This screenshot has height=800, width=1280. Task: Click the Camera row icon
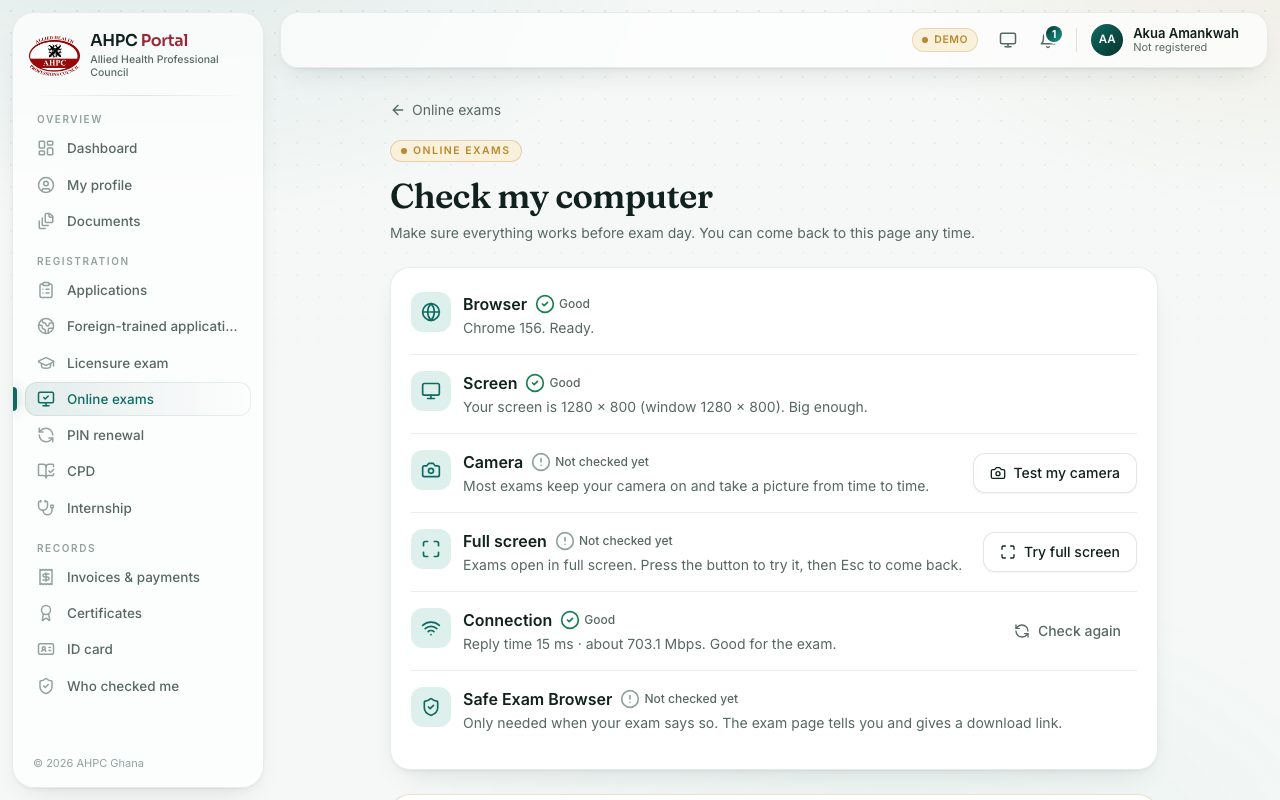431,470
